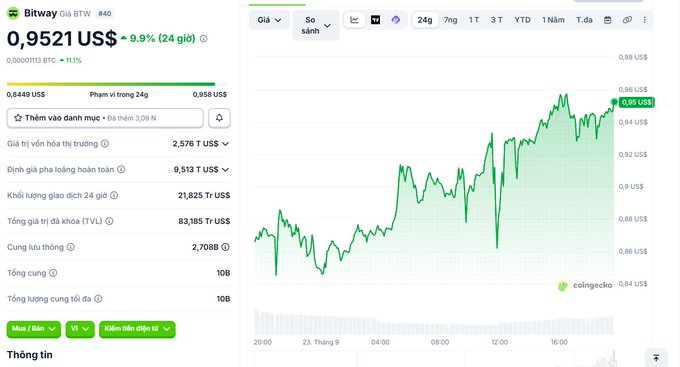The image size is (680, 367).
Task: Click the bell price alert button
Action: tap(219, 118)
